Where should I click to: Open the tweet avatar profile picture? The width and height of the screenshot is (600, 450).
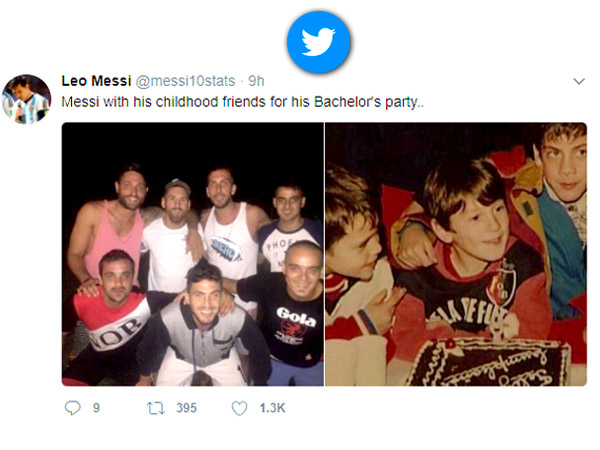pyautogui.click(x=26, y=99)
